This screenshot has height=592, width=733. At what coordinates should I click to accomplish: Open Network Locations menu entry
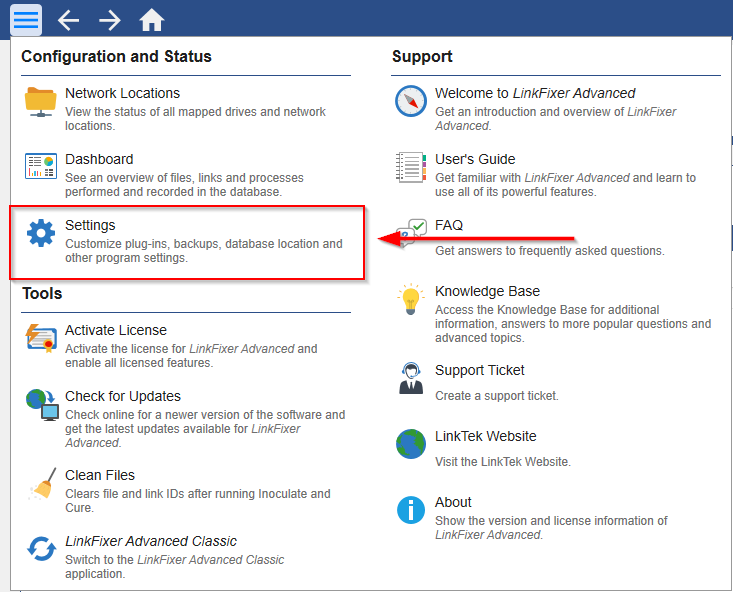(122, 93)
